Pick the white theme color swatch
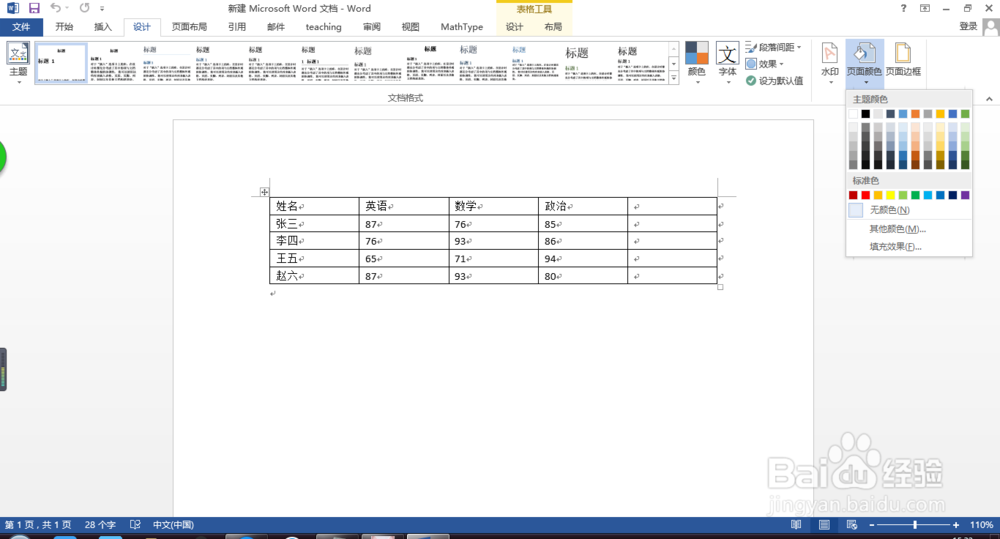This screenshot has height=539, width=1000. point(853,114)
